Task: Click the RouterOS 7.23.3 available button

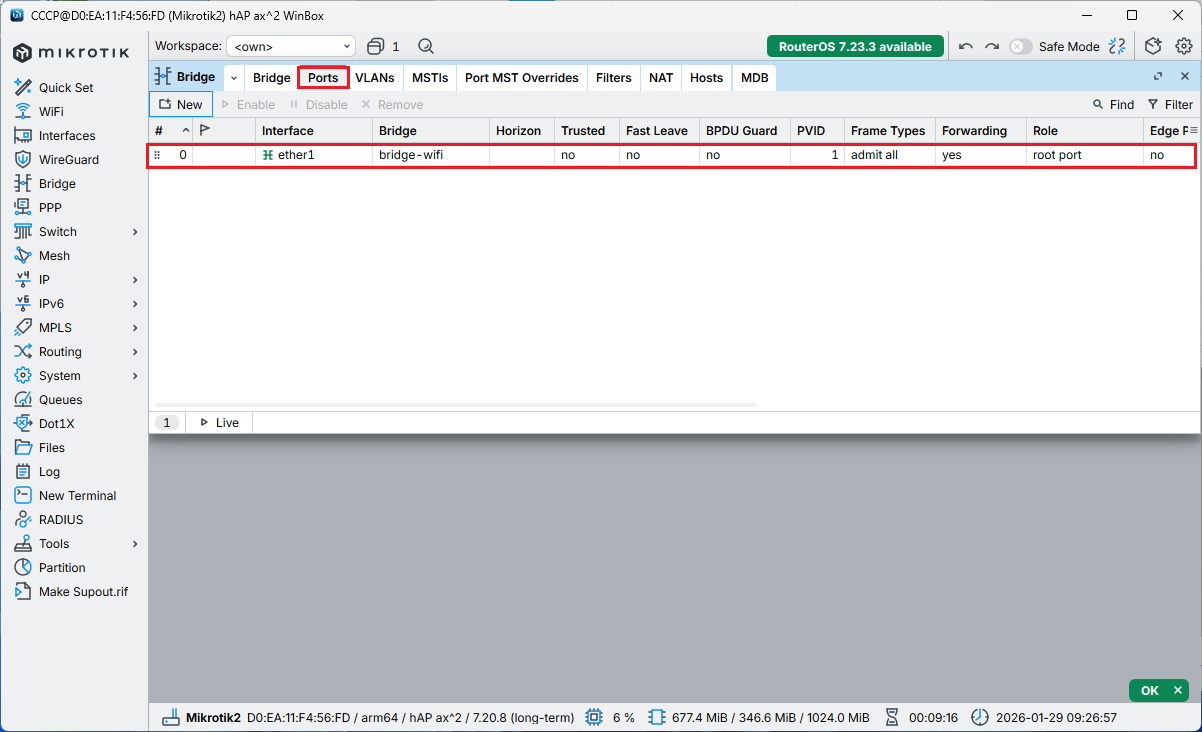Action: click(x=855, y=46)
